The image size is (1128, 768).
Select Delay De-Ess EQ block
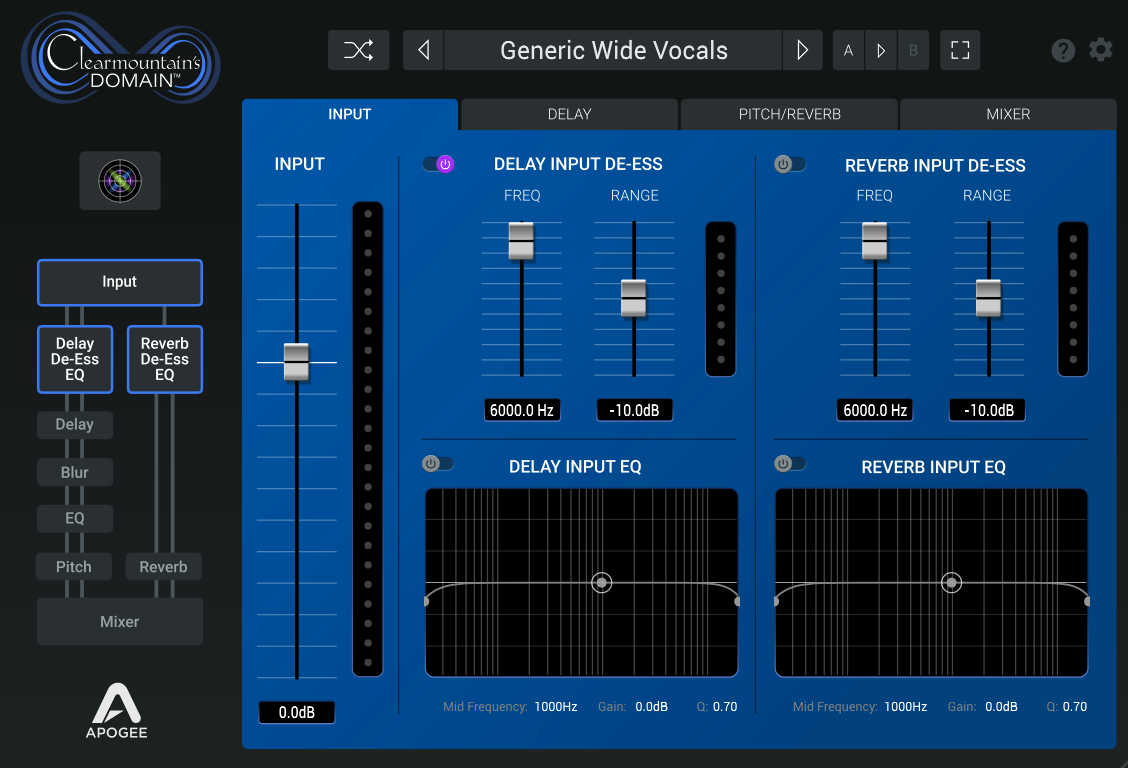(75, 359)
